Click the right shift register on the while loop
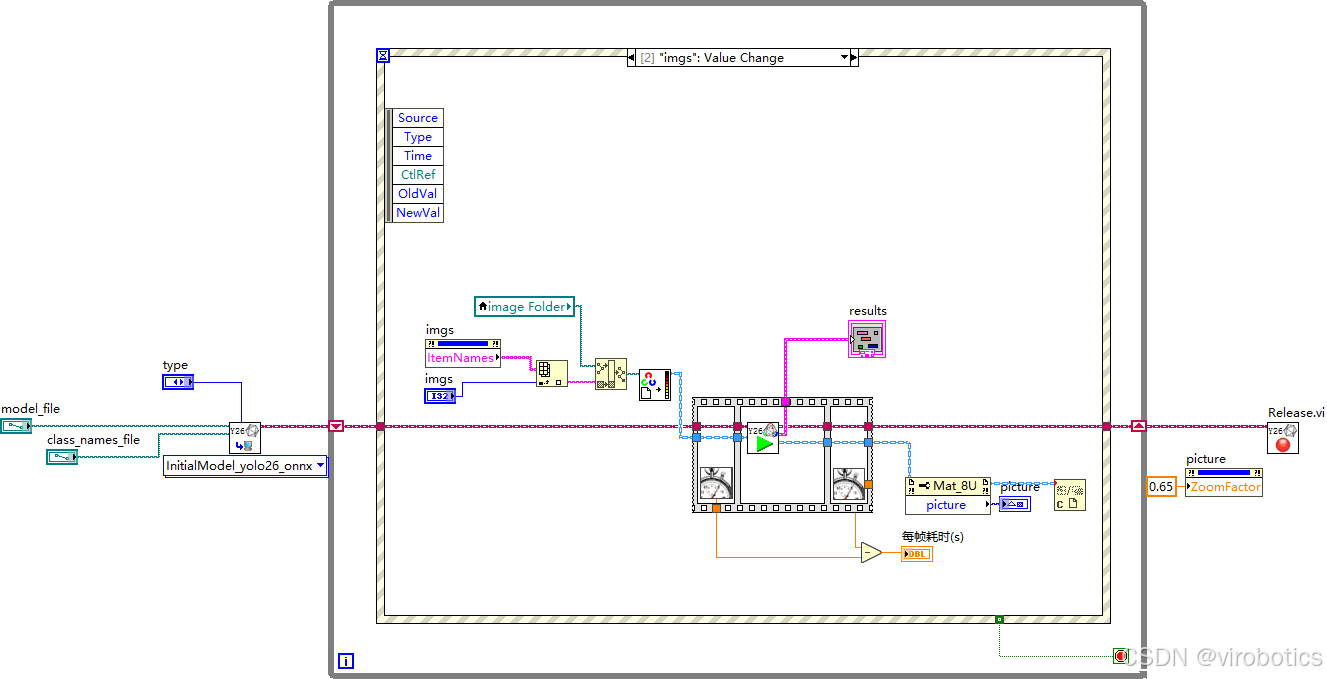Viewport: 1327px width, 679px height. point(1138,426)
